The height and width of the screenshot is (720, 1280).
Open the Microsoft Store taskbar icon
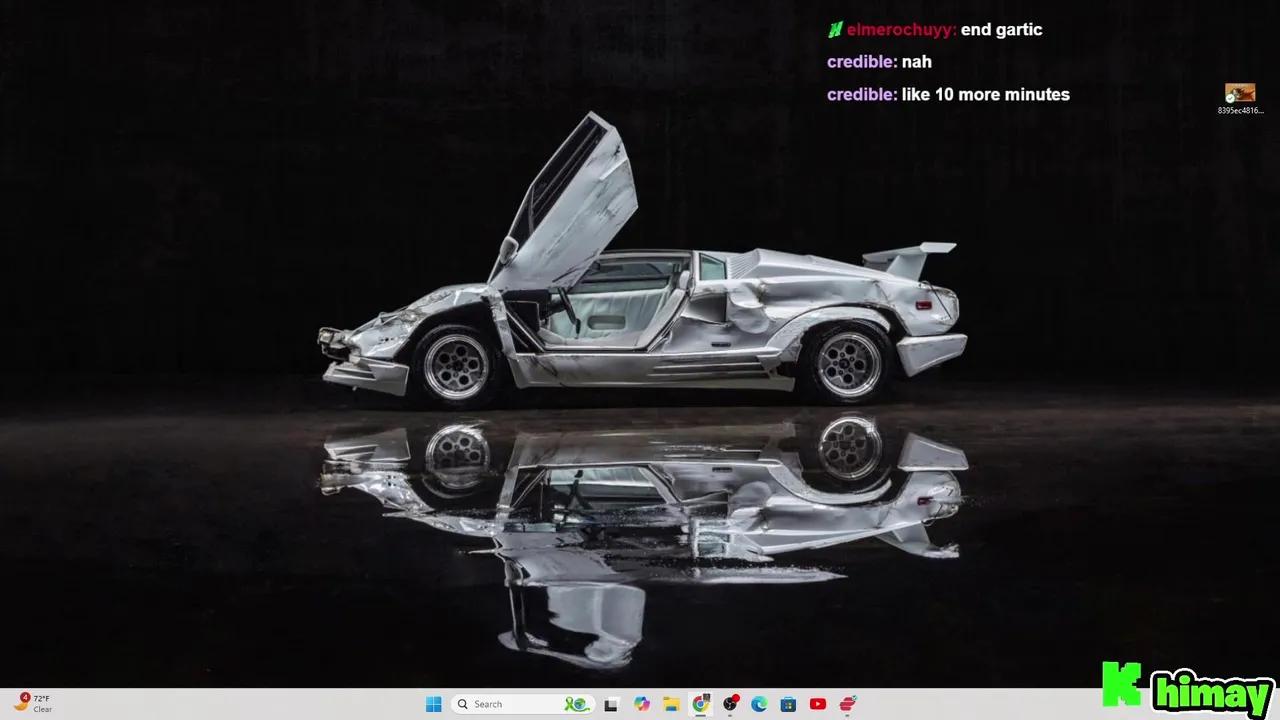coord(788,704)
